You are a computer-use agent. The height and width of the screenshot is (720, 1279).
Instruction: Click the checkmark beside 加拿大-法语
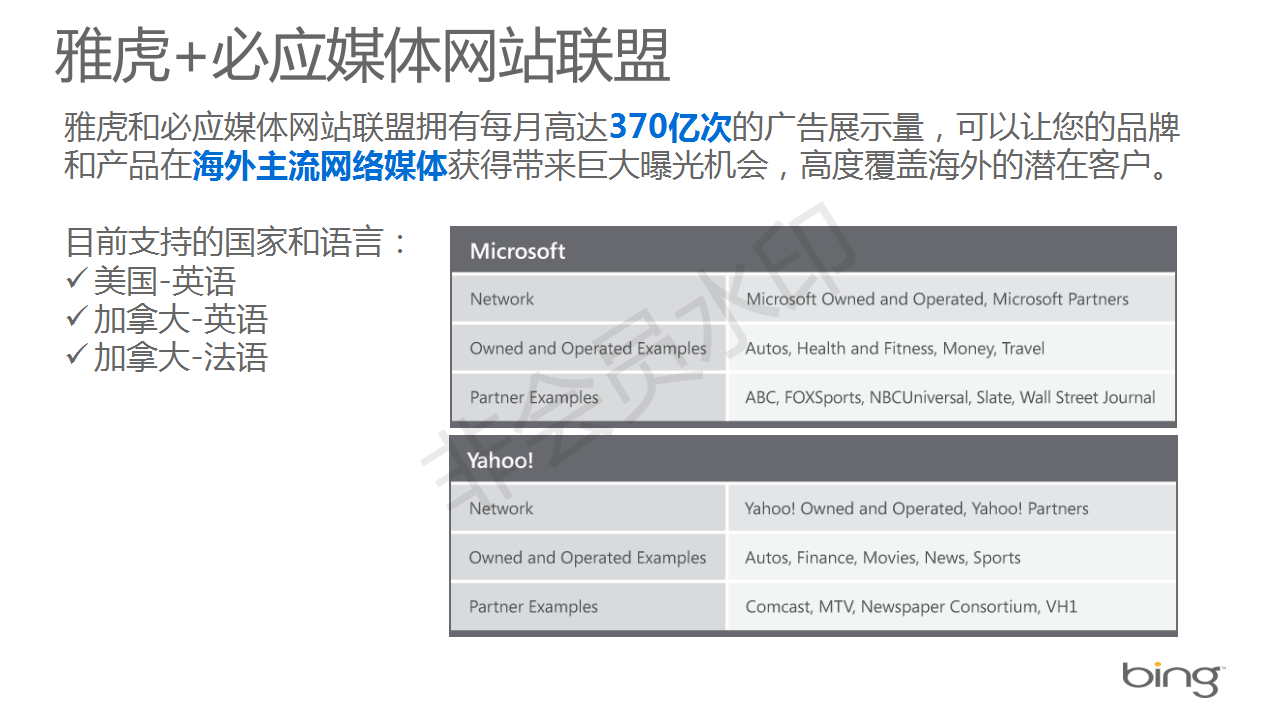coord(77,356)
